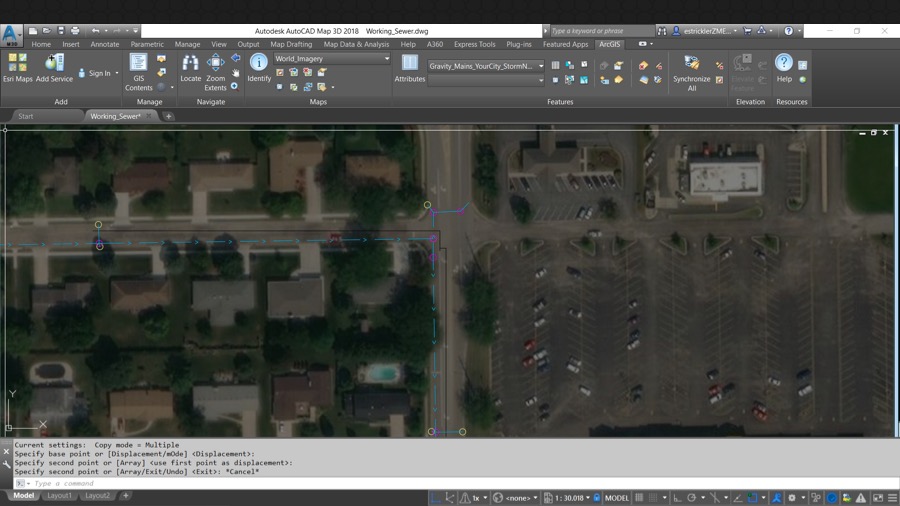The height and width of the screenshot is (506, 900).
Task: Go to previous extent blue arrow
Action: 235,58
